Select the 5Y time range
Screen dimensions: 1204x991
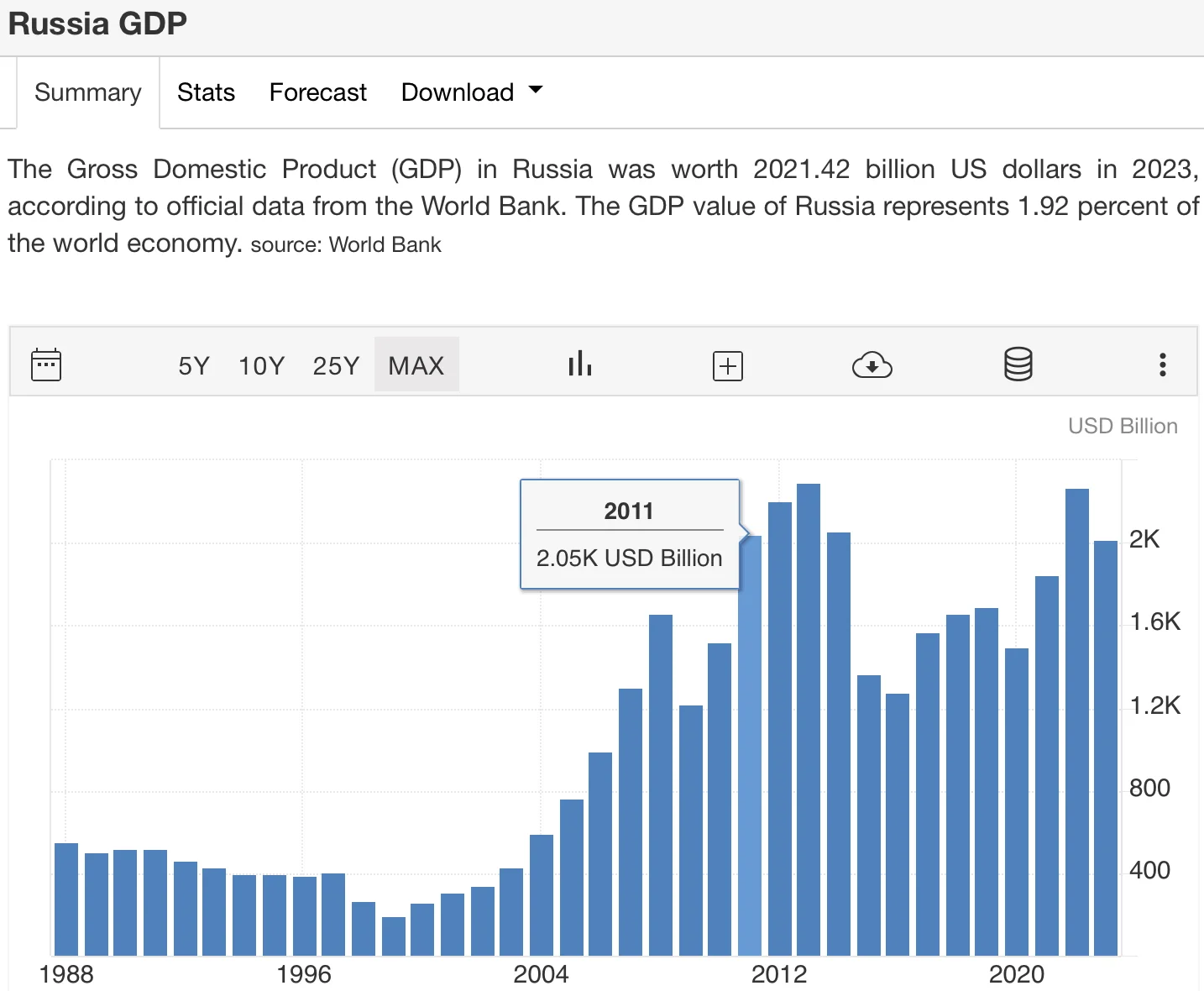click(x=194, y=366)
